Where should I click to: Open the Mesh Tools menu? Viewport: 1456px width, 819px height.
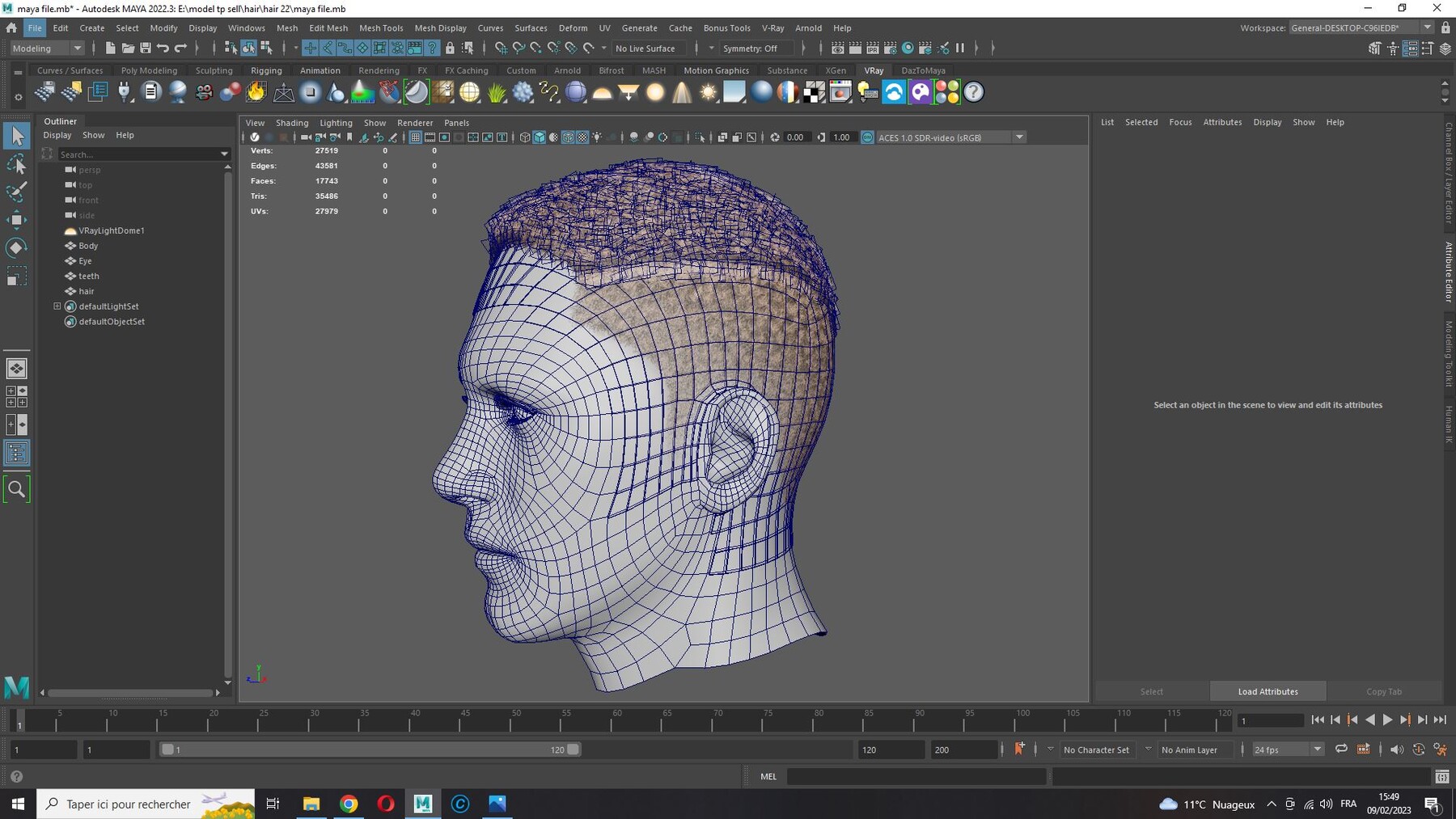pos(381,27)
